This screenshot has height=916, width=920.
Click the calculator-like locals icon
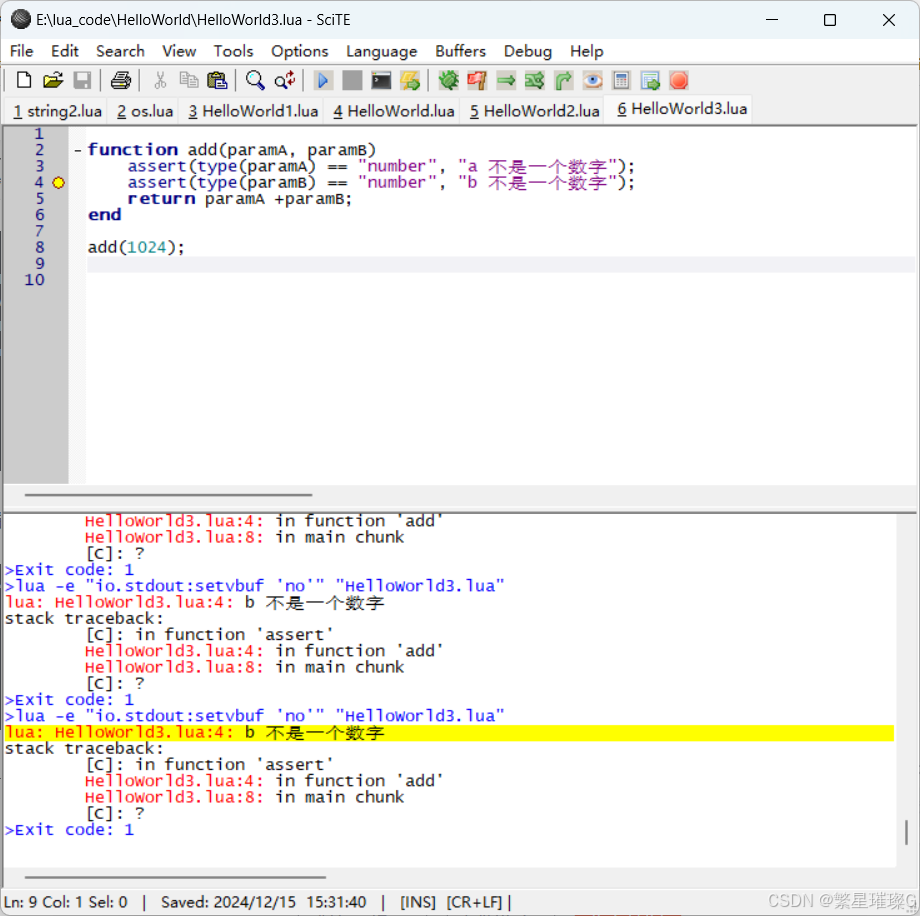pyautogui.click(x=621, y=80)
